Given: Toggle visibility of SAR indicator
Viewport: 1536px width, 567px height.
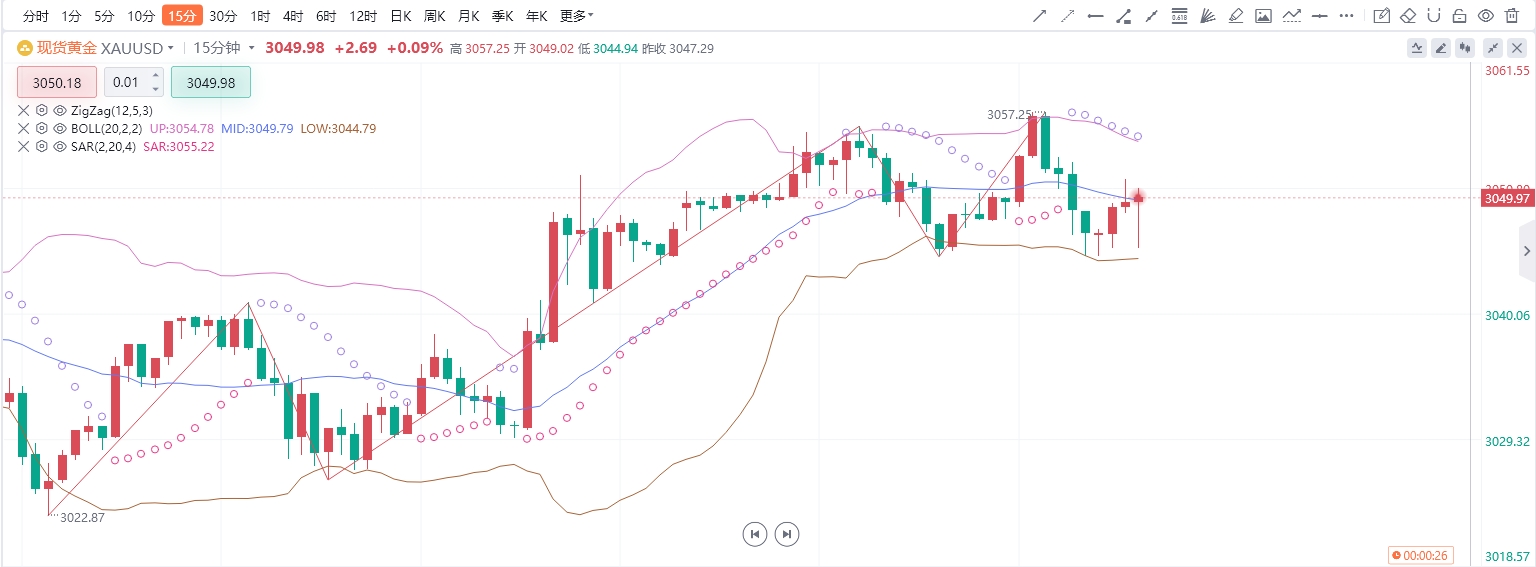Looking at the screenshot, I should [x=59, y=146].
